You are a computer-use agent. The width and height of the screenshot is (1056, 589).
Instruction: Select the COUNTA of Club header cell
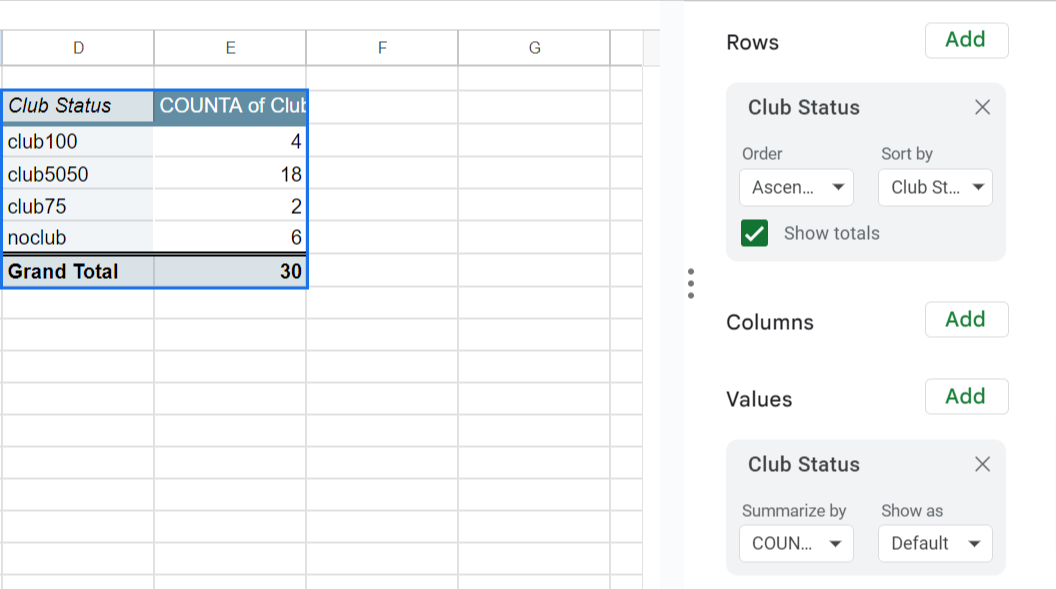pyautogui.click(x=230, y=106)
